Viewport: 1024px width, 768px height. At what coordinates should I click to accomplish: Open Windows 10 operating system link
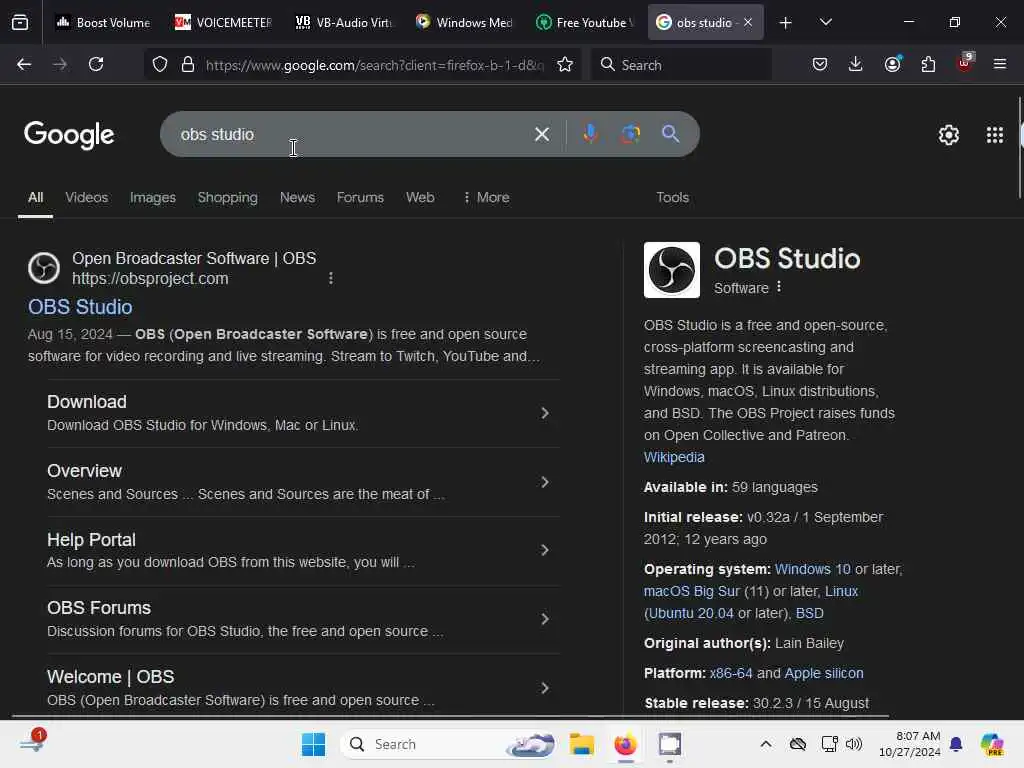812,569
